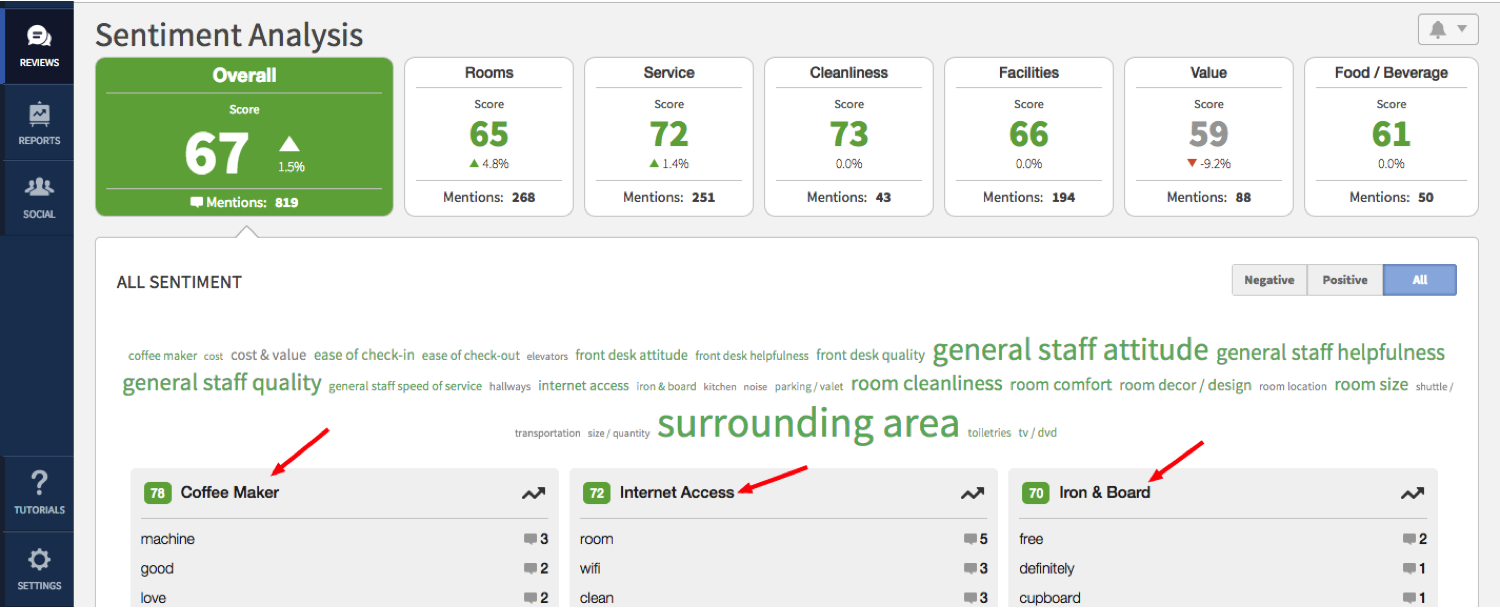This screenshot has height=608, width=1500.
Task: Click 'front desk quality' tag
Action: (871, 355)
